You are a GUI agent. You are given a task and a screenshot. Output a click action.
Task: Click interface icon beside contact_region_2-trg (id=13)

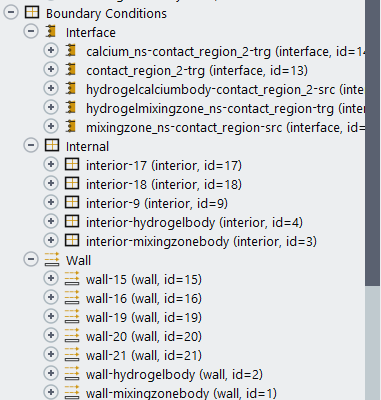pos(71,69)
